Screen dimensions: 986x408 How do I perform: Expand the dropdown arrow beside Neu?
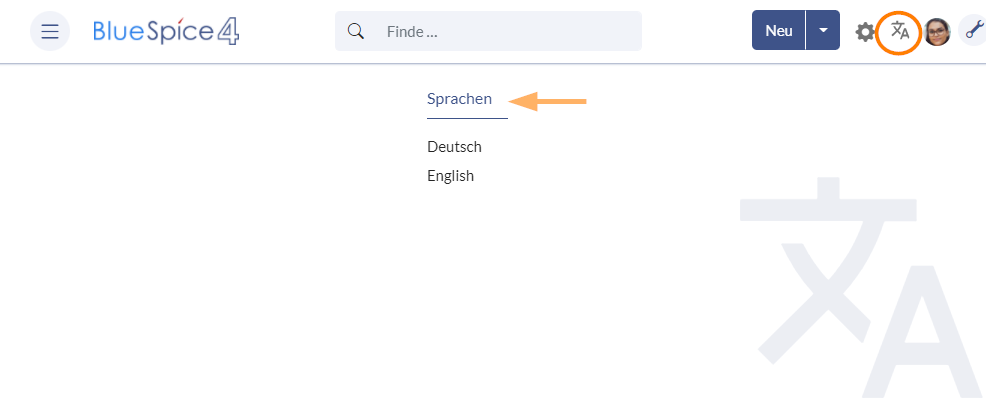pos(823,30)
